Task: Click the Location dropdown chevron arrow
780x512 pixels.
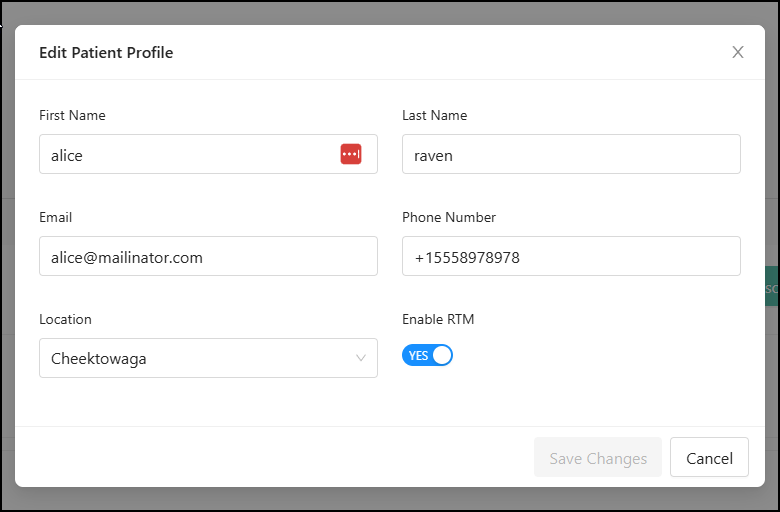Action: coord(361,358)
